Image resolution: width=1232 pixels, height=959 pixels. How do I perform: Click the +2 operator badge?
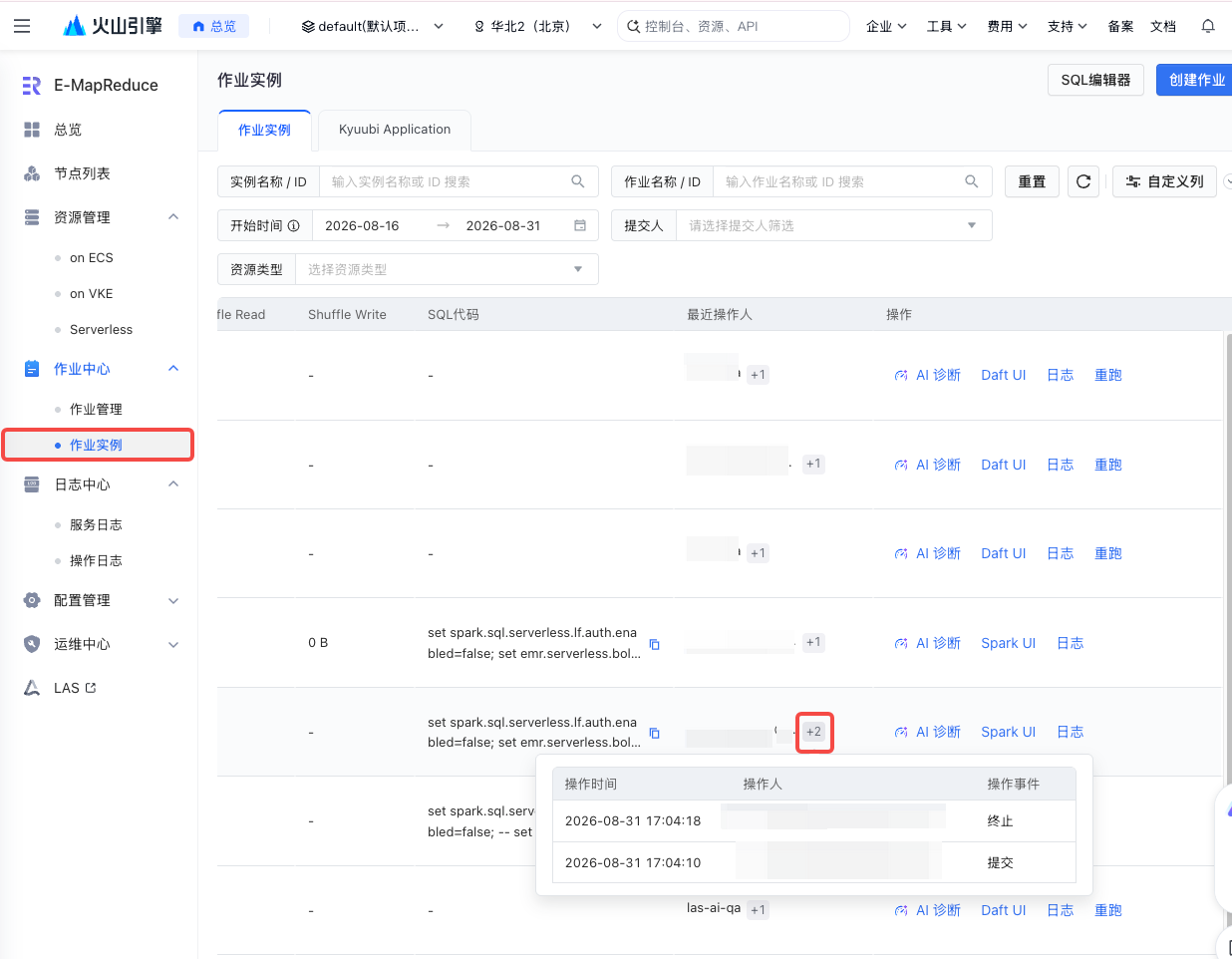(x=814, y=732)
